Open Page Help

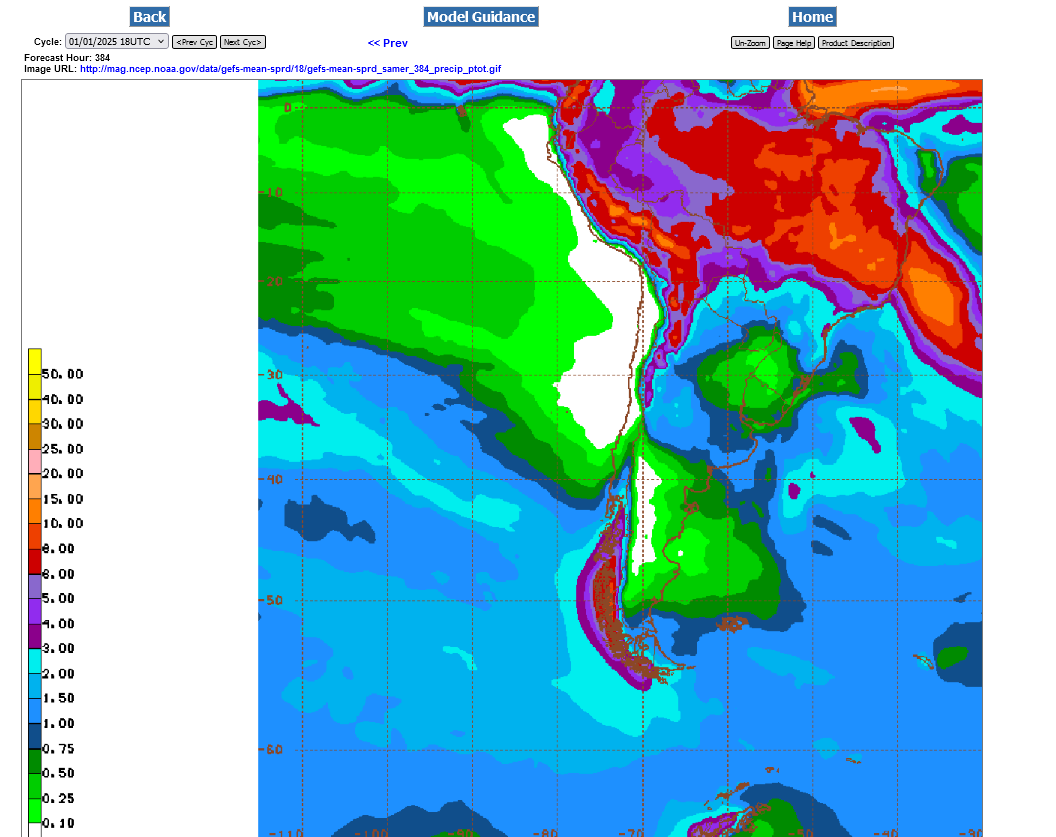coord(793,43)
